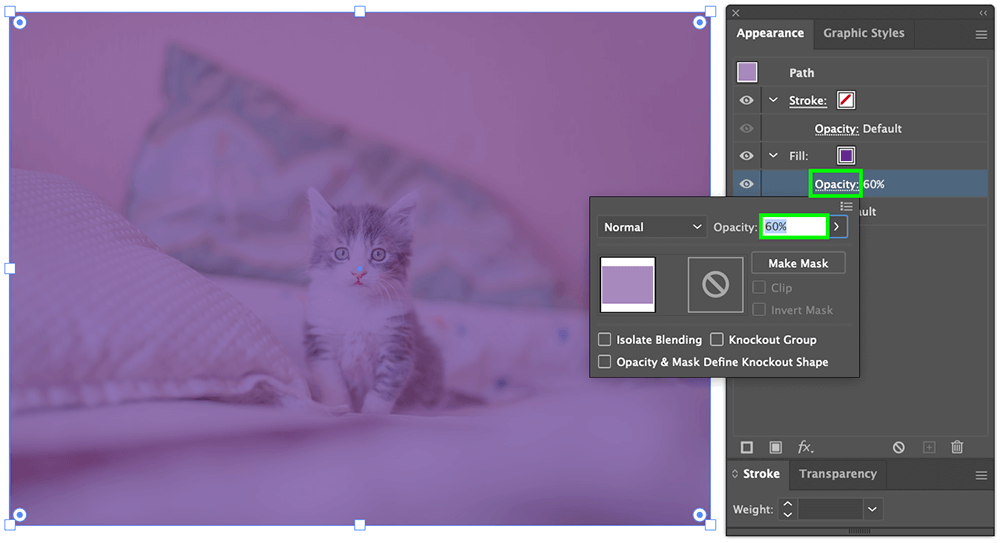Switch to the Graphic Styles tab
Viewport: 1000px width, 543px height.
click(x=864, y=33)
